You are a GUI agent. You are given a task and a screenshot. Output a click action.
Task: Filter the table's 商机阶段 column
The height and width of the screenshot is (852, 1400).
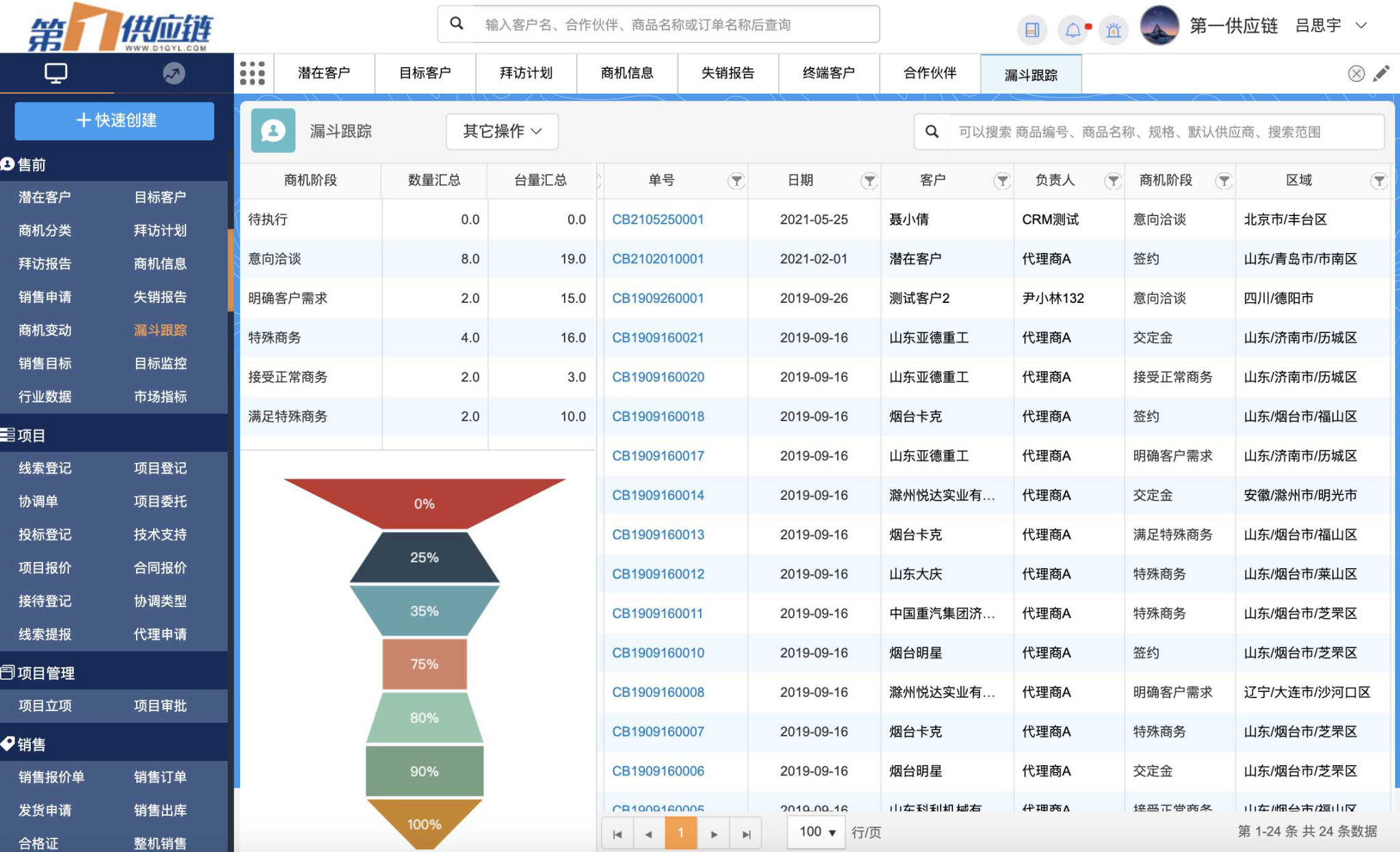[1224, 181]
